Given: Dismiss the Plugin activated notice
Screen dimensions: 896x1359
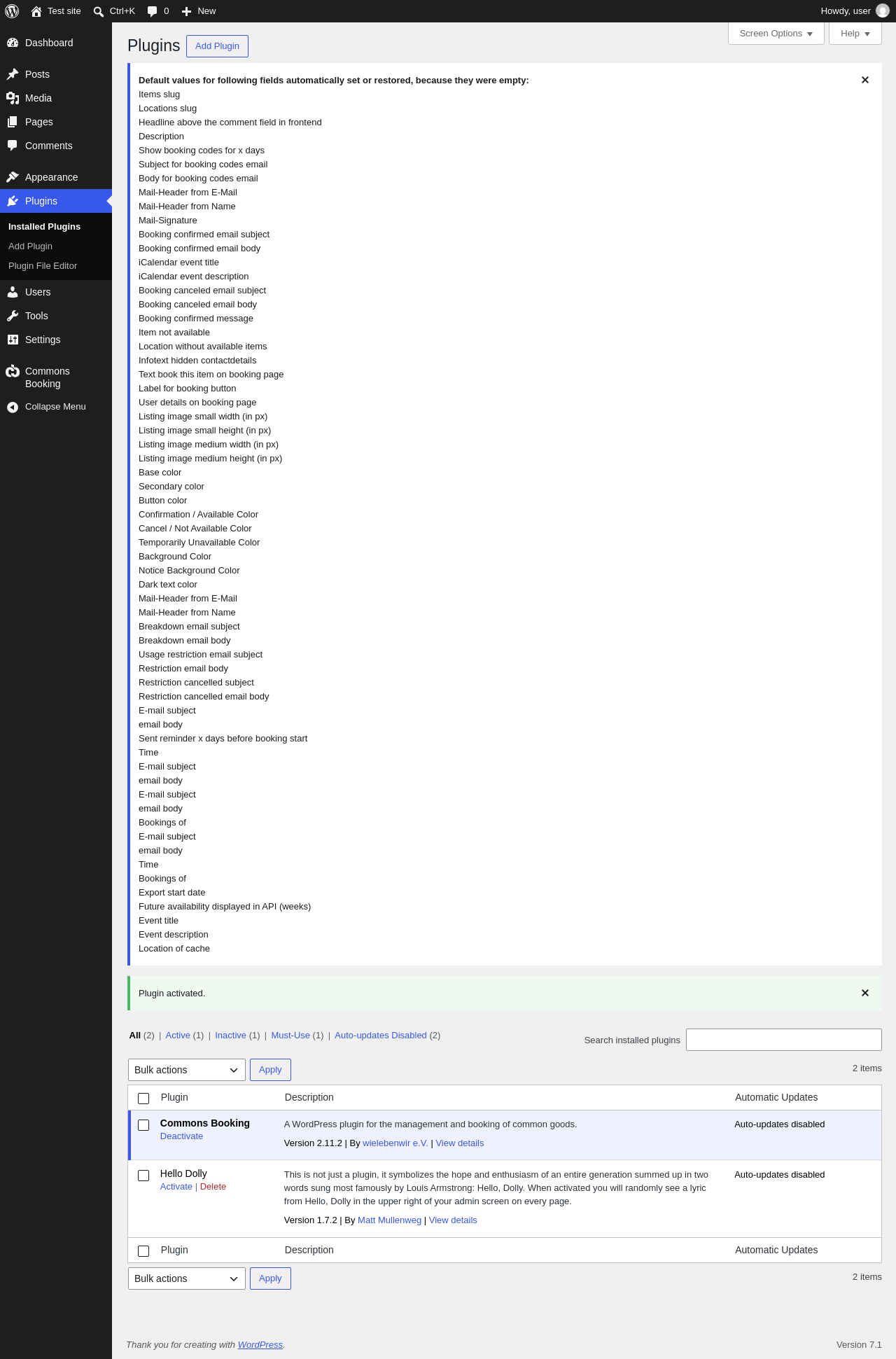Looking at the screenshot, I should tap(865, 993).
